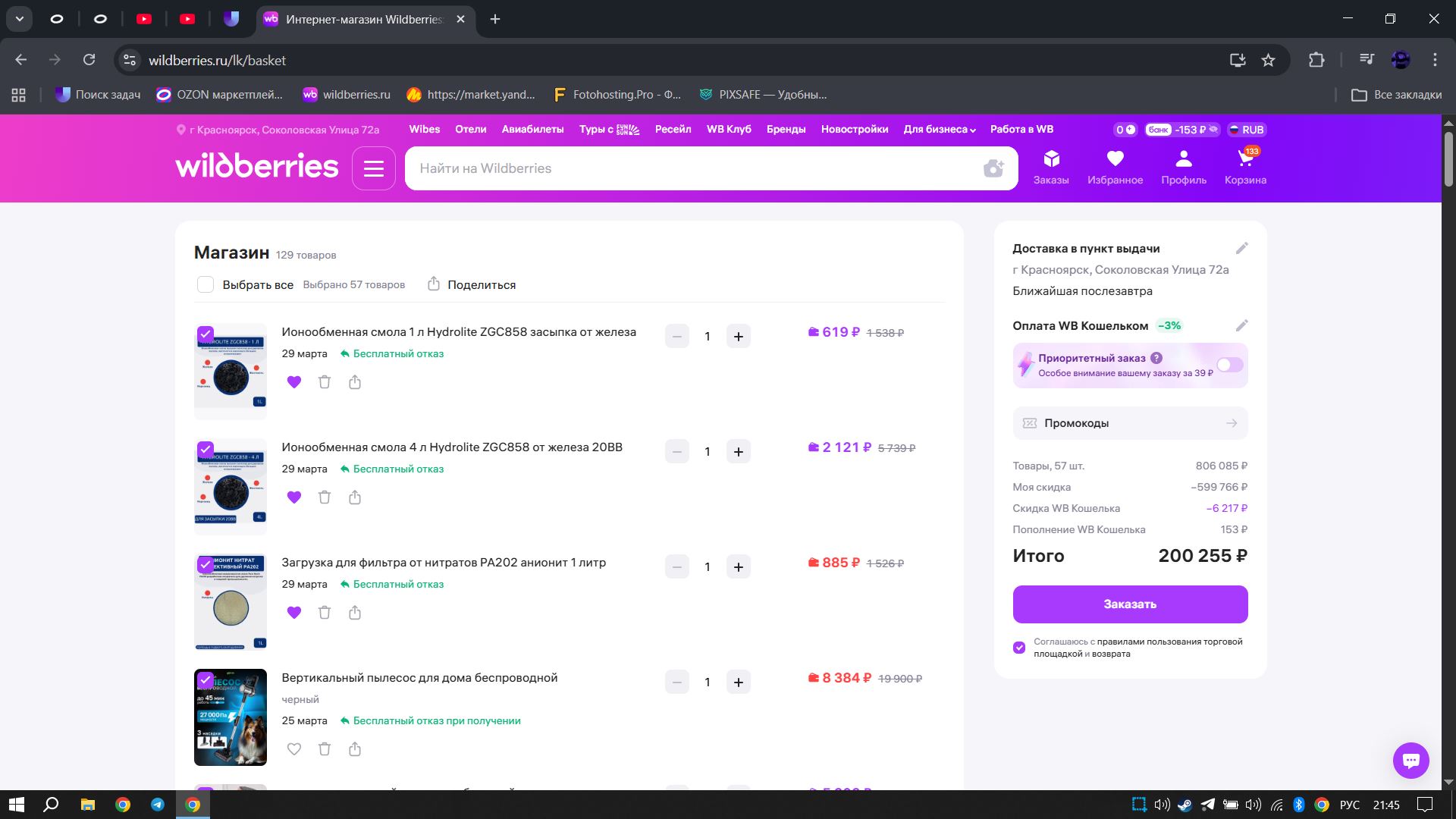Open the hamburger catalog menu button
The image size is (1456, 819).
point(374,168)
